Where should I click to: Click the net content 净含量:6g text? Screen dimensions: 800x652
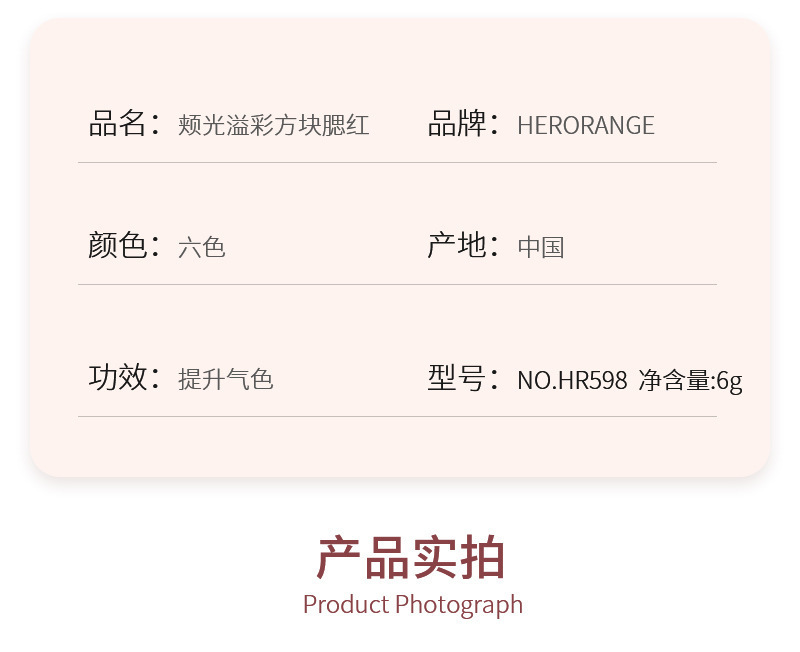click(x=690, y=381)
